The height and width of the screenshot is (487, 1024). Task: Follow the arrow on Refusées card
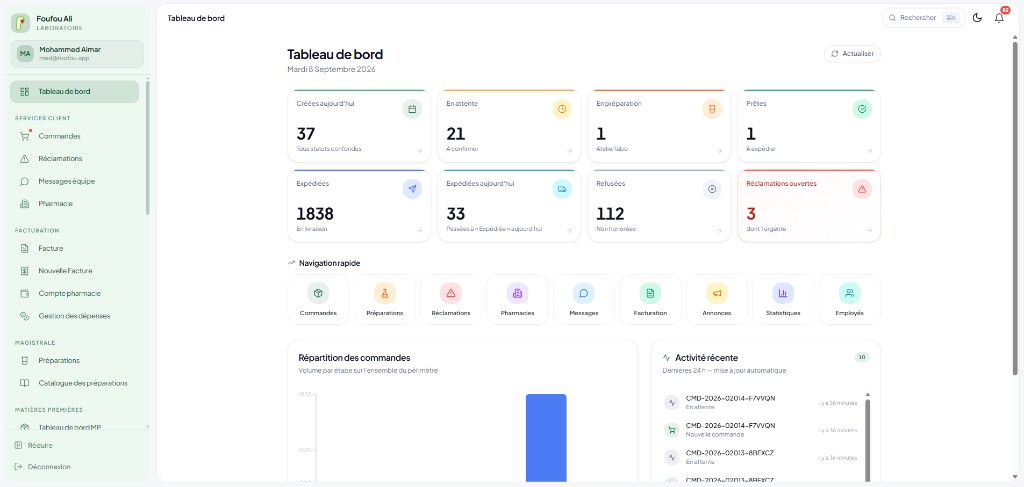click(x=719, y=230)
